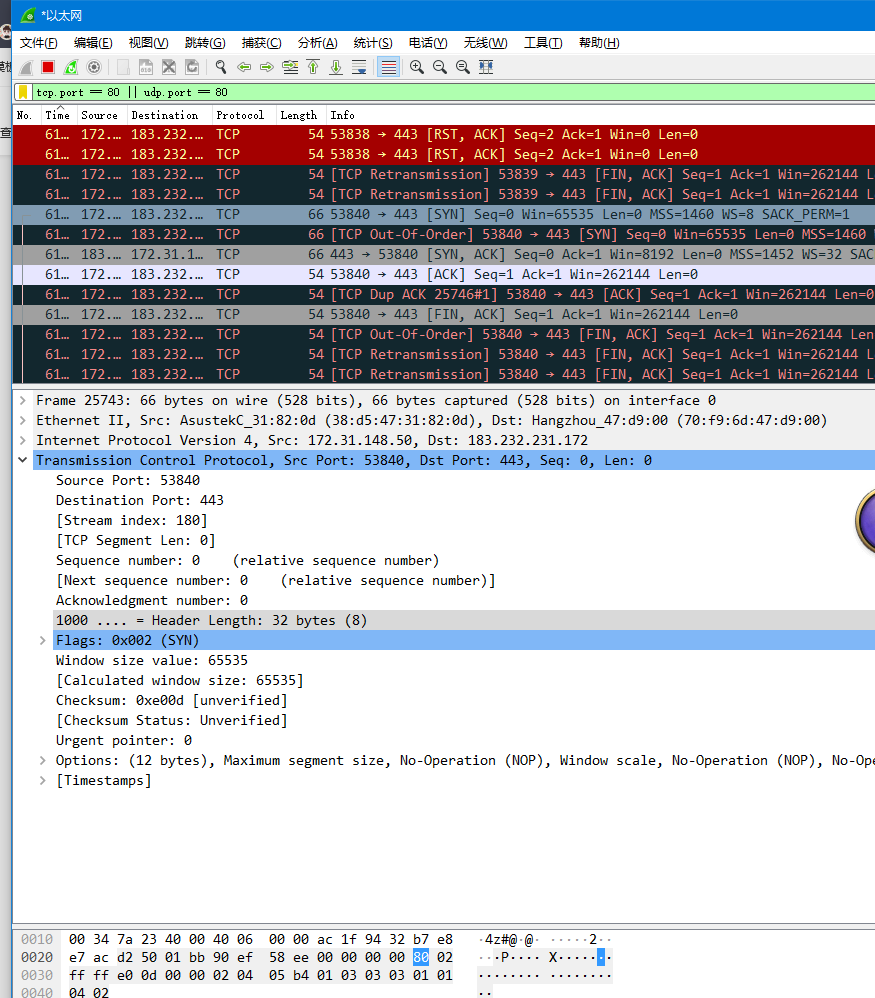The height and width of the screenshot is (998, 875).
Task: Open the 编辑(E) menu
Action: pos(93,43)
